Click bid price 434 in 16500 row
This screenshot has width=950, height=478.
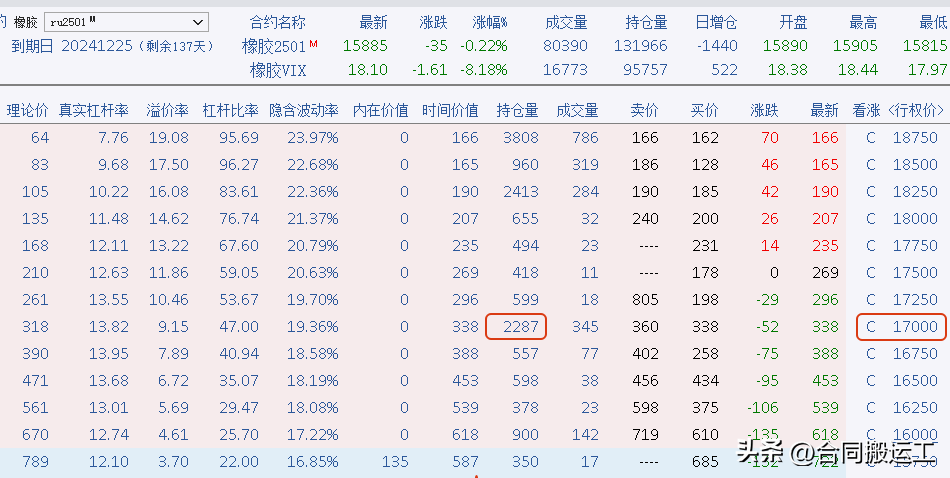tap(705, 380)
